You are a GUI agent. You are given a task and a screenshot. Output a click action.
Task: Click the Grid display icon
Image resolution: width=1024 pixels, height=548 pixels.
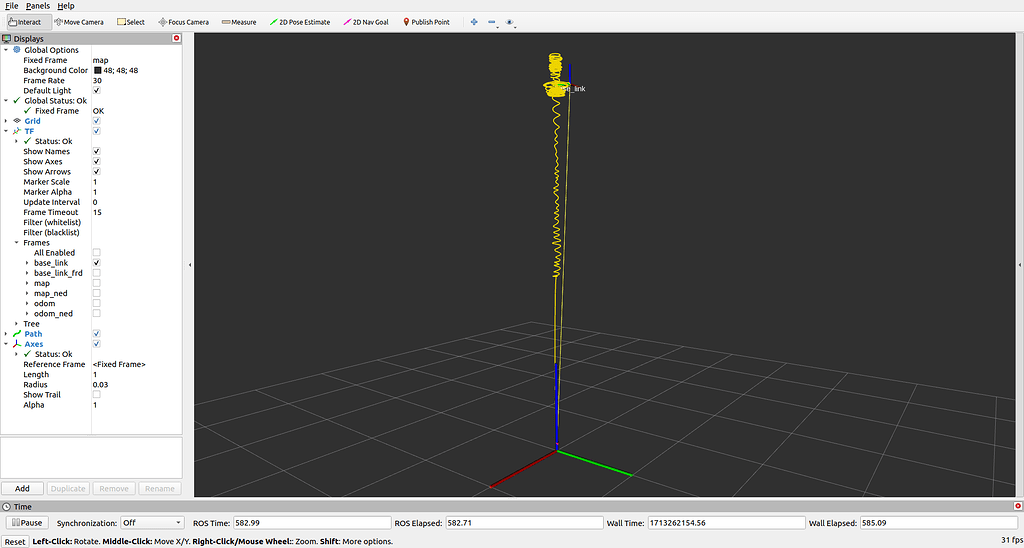tap(17, 121)
